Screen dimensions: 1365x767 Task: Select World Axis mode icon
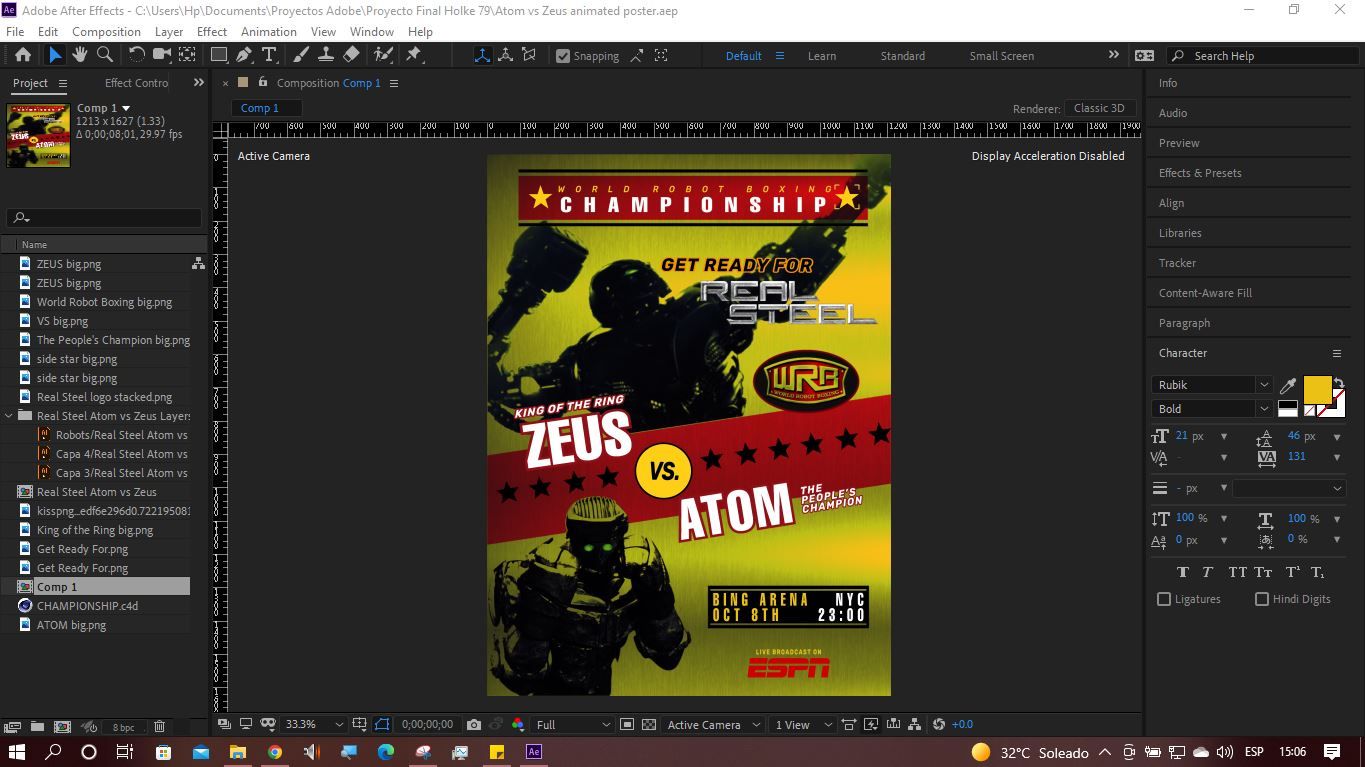(506, 56)
